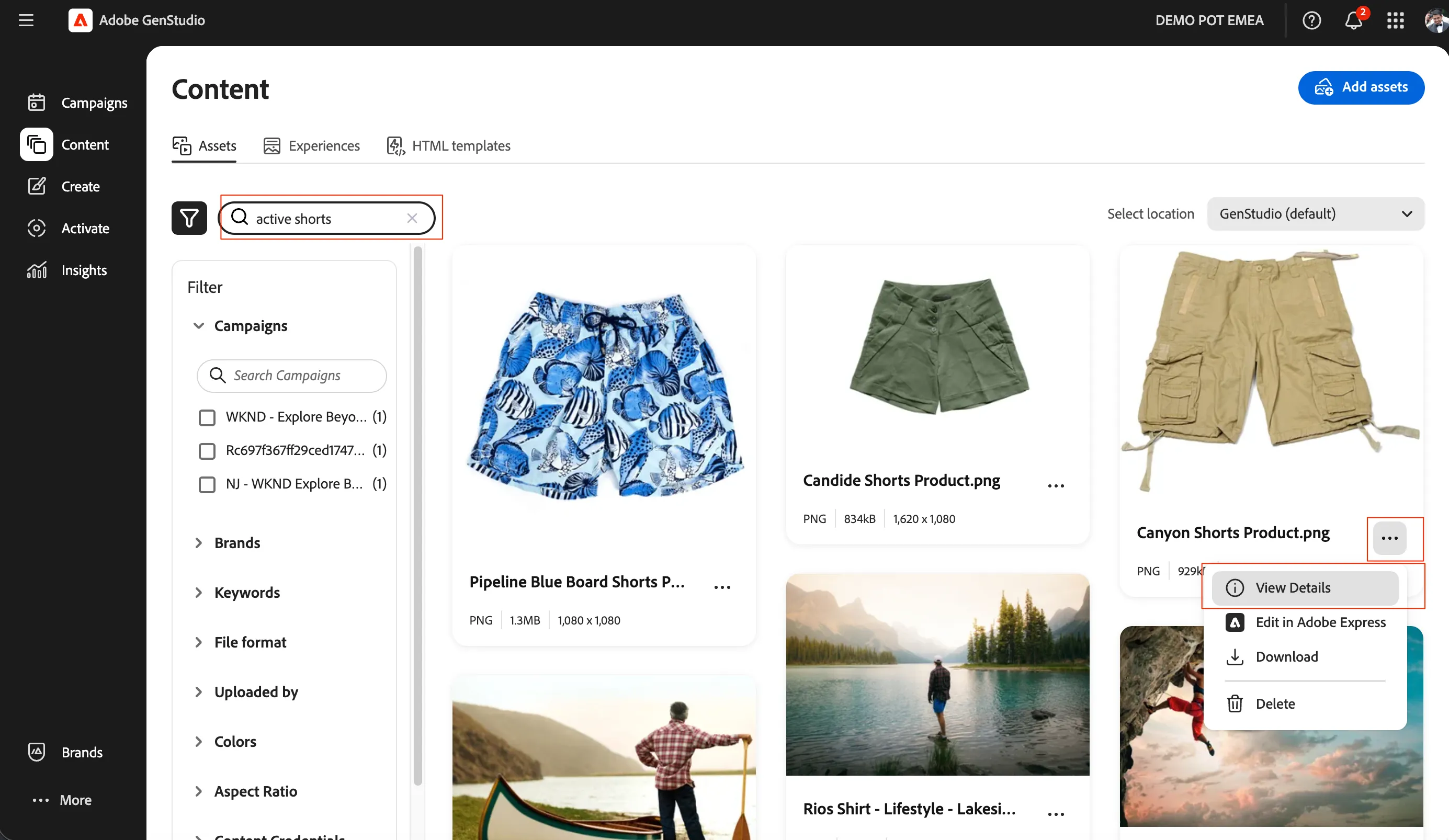Check the NJ - WKND Explore B... campaign filter
Image resolution: width=1449 pixels, height=840 pixels.
(x=207, y=484)
